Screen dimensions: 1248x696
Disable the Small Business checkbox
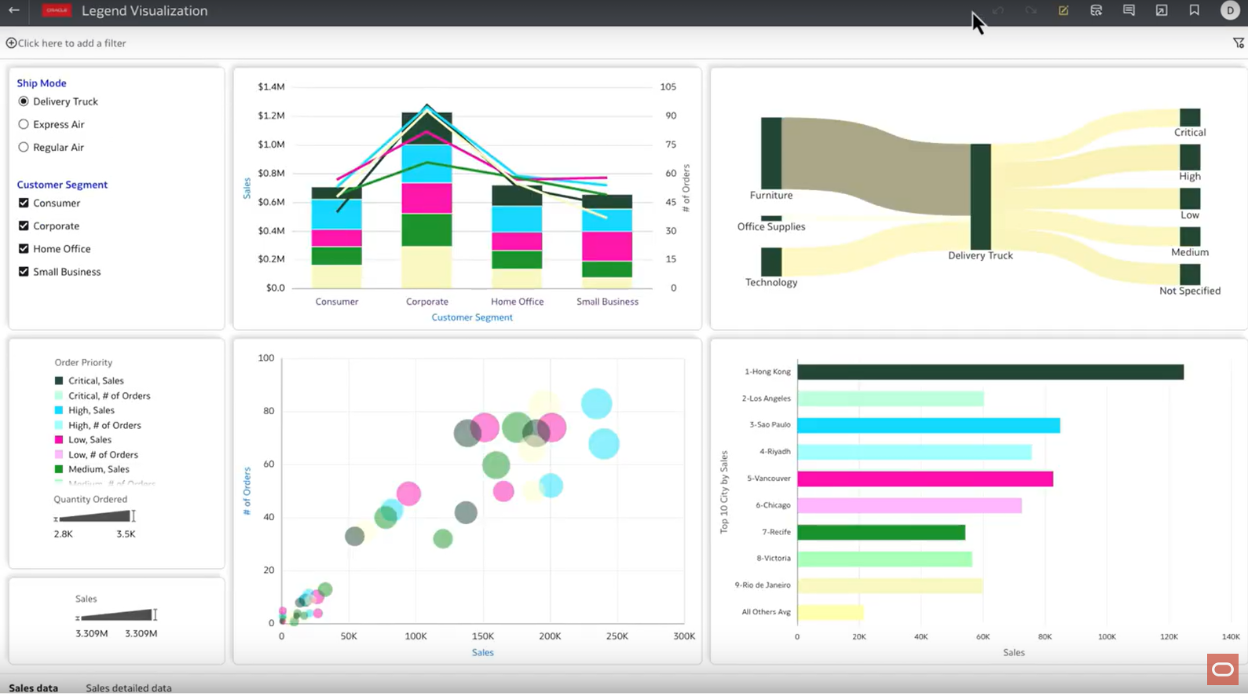23,271
